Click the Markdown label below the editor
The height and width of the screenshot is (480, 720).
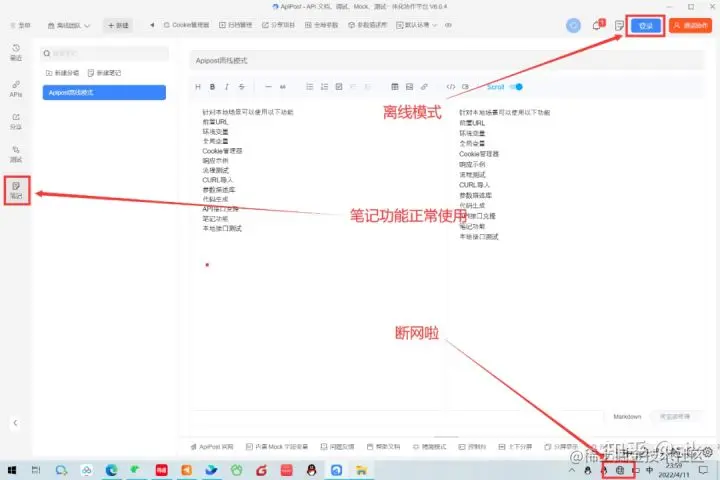point(627,417)
